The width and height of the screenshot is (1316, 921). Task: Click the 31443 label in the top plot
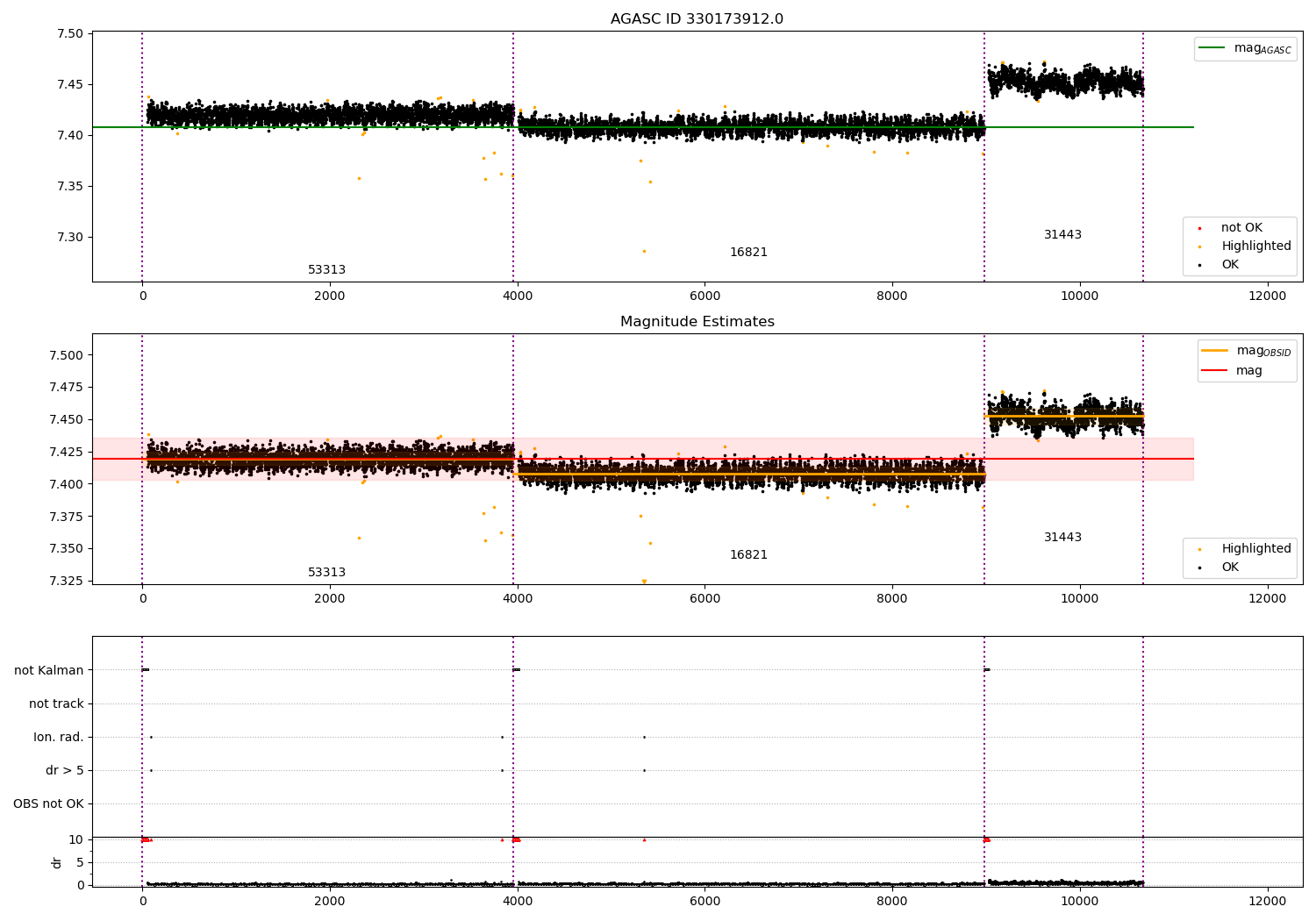pos(1062,235)
